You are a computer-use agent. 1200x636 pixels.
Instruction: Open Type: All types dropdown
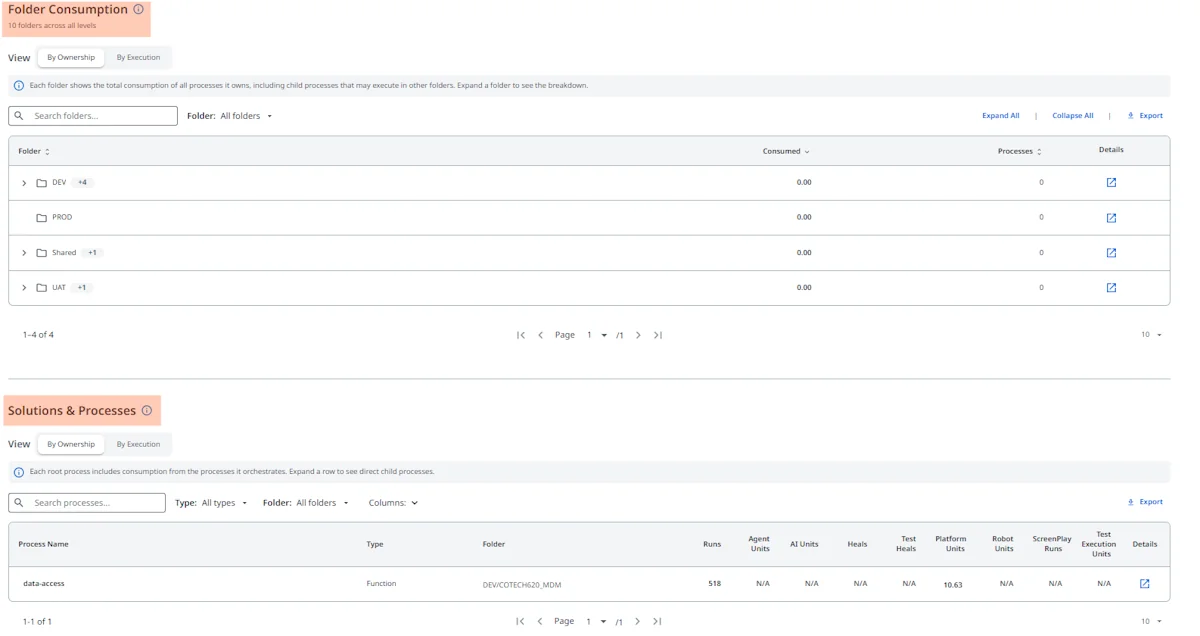pyautogui.click(x=211, y=503)
